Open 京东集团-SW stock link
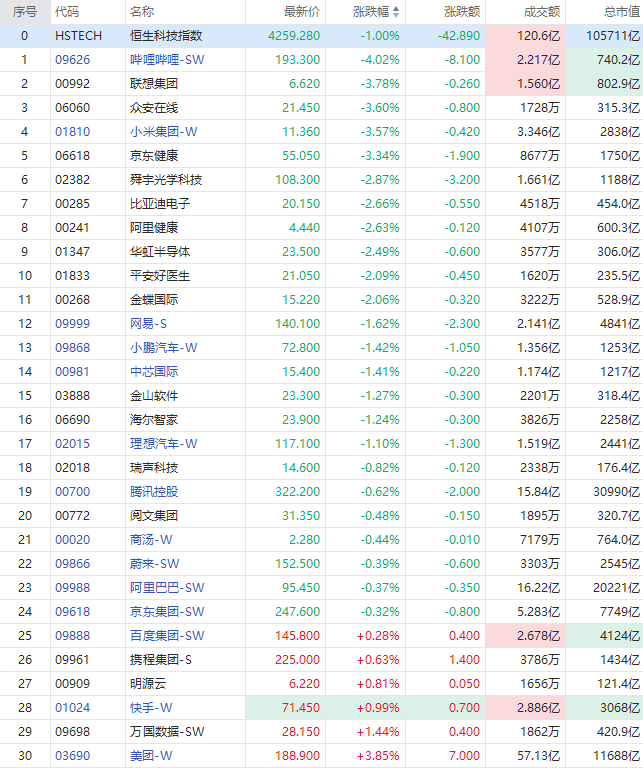 pos(167,612)
